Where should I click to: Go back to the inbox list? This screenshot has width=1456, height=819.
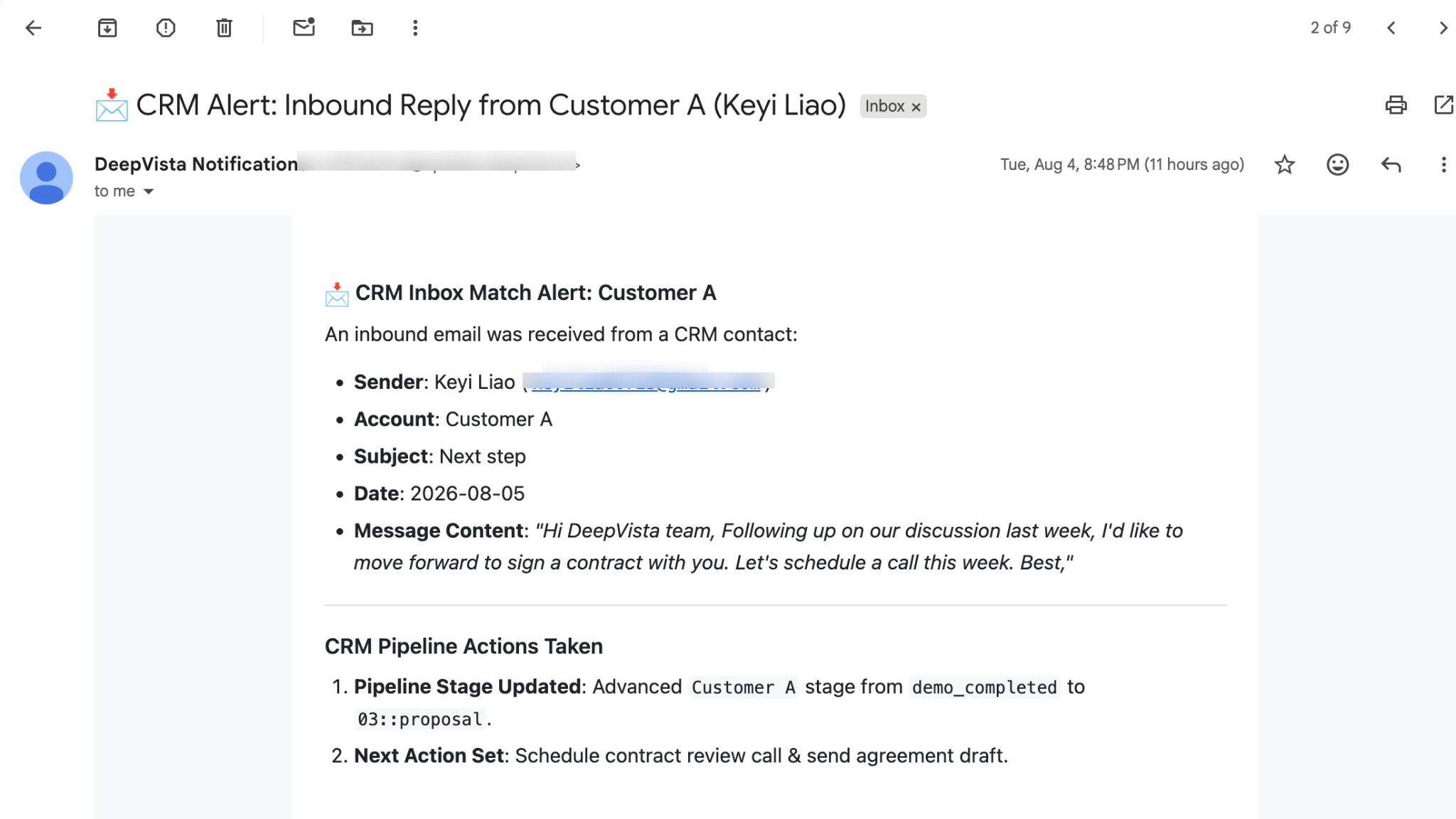pyautogui.click(x=33, y=28)
